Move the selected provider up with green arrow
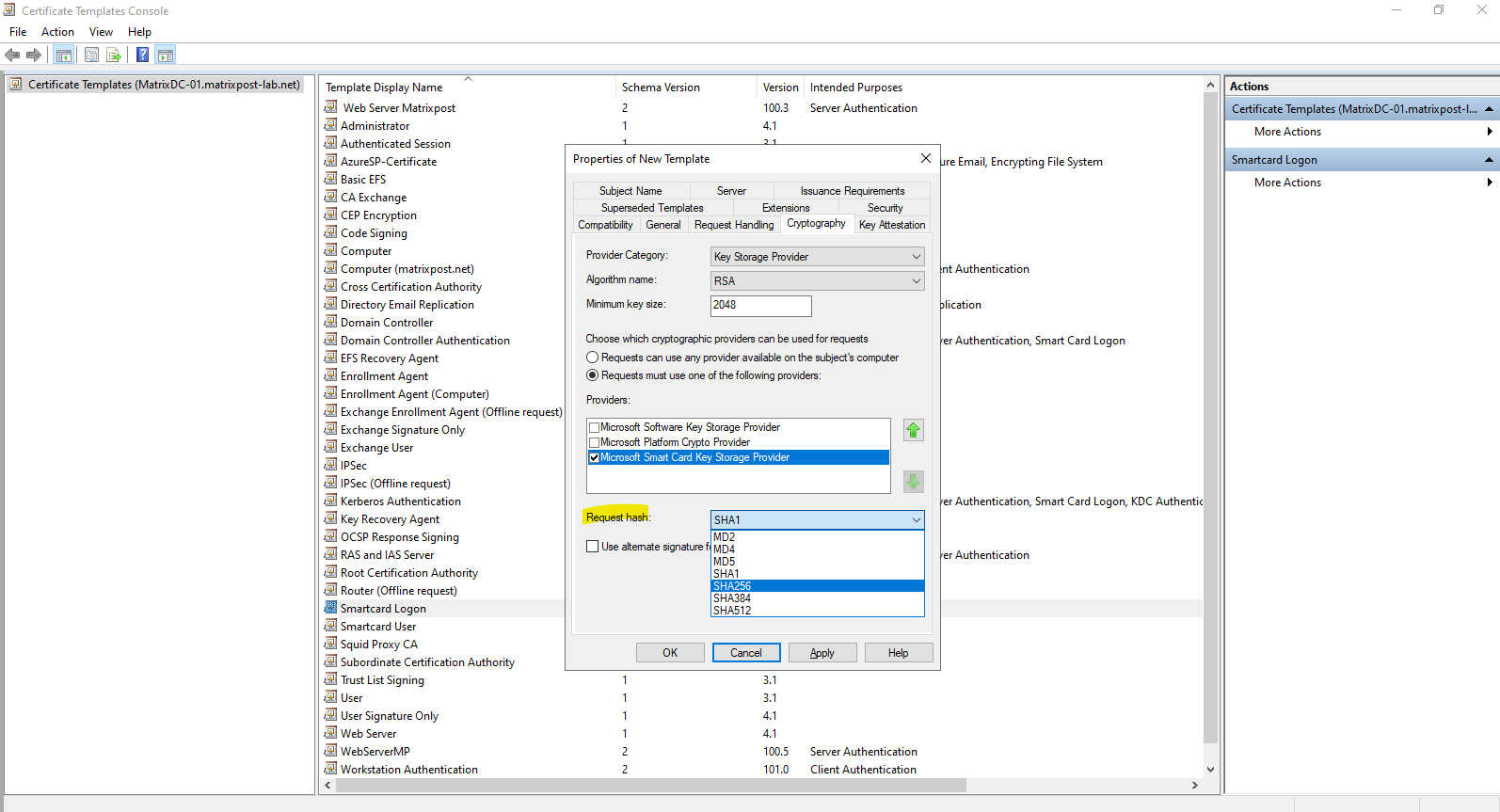Viewport: 1500px width, 812px height. tap(913, 430)
